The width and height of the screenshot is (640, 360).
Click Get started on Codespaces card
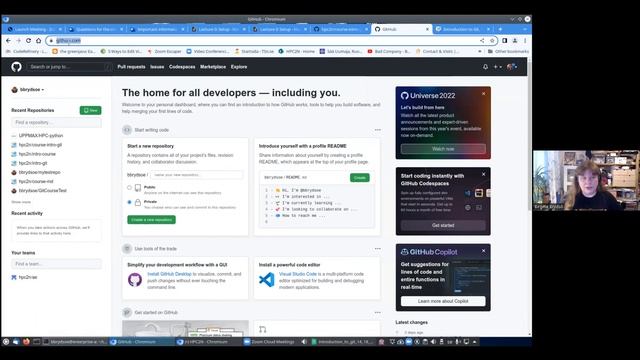[x=443, y=225]
